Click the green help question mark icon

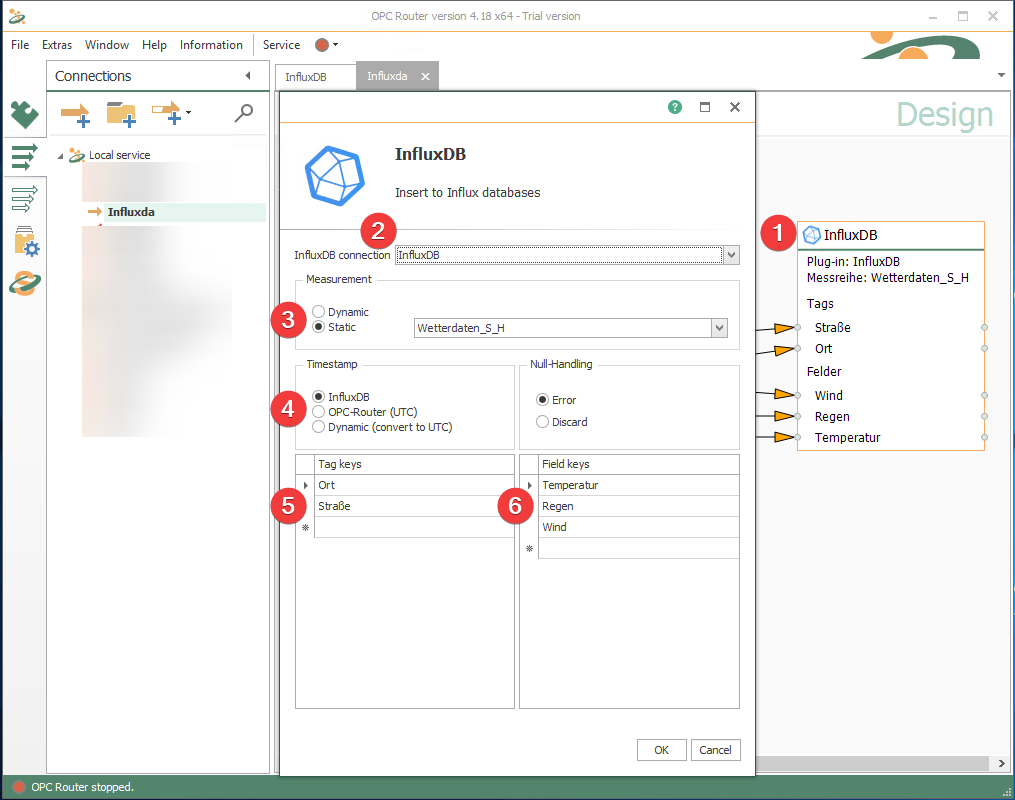pos(675,107)
